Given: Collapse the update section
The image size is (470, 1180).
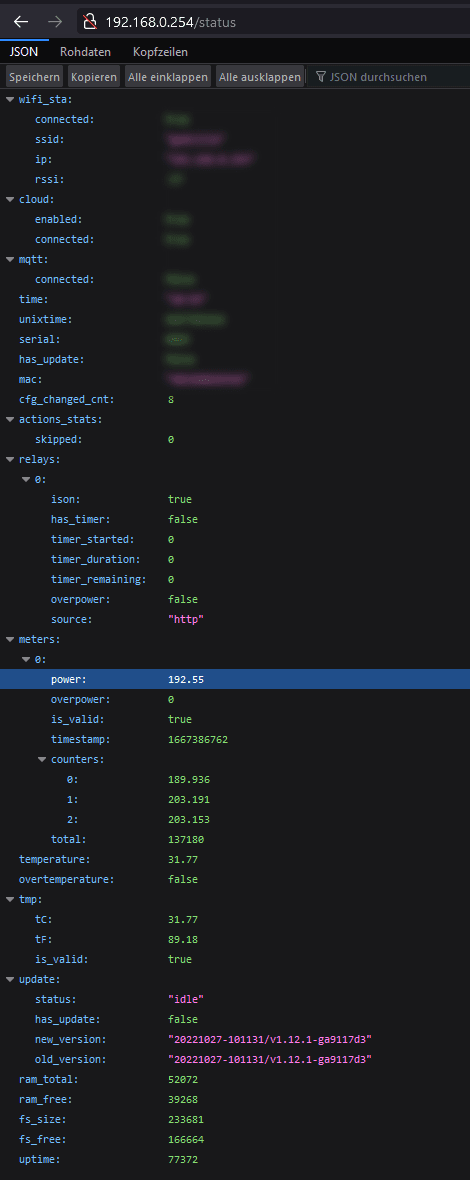Looking at the screenshot, I should tap(10, 979).
